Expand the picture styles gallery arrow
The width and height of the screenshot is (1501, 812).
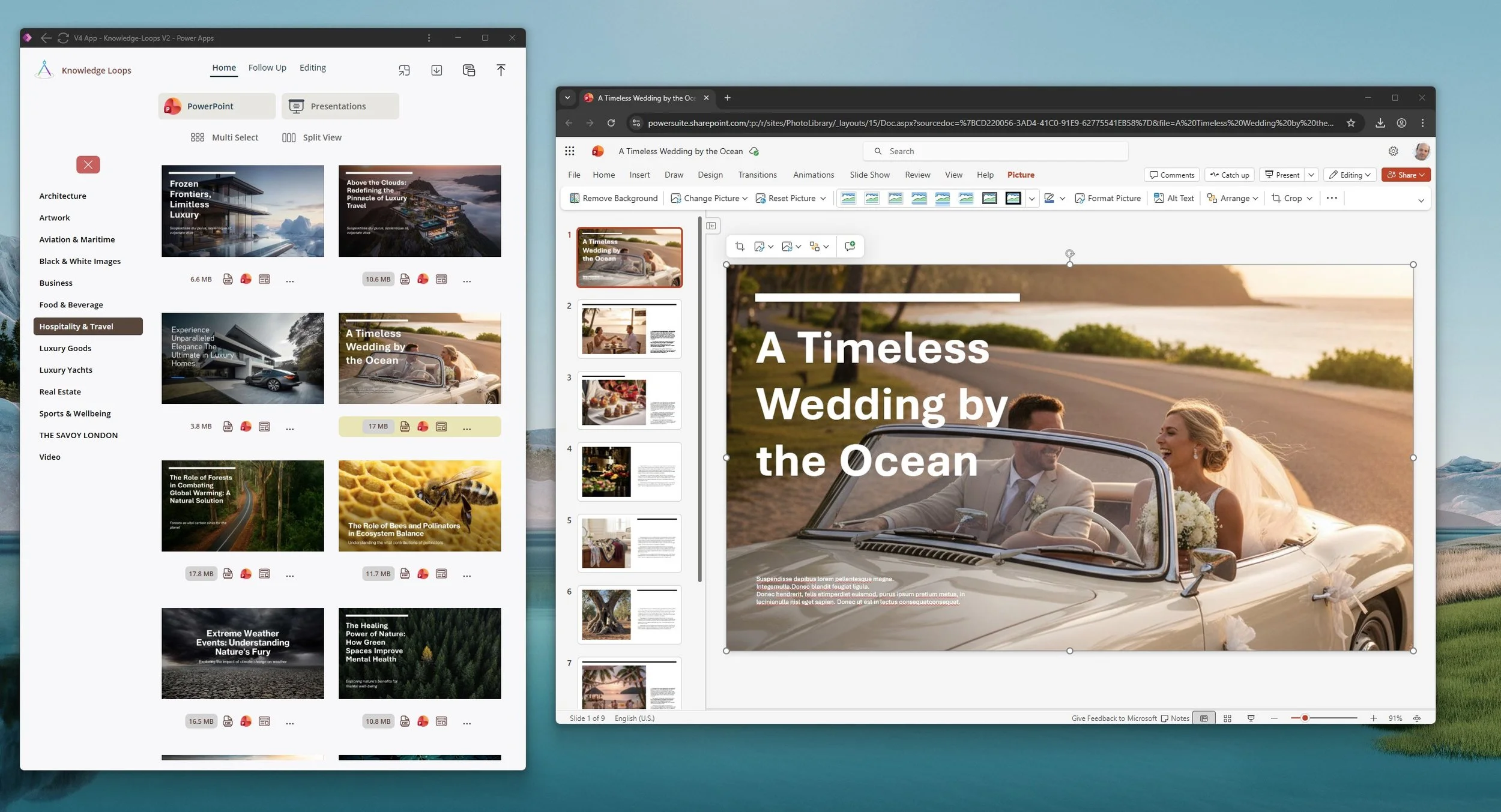pyautogui.click(x=1031, y=198)
